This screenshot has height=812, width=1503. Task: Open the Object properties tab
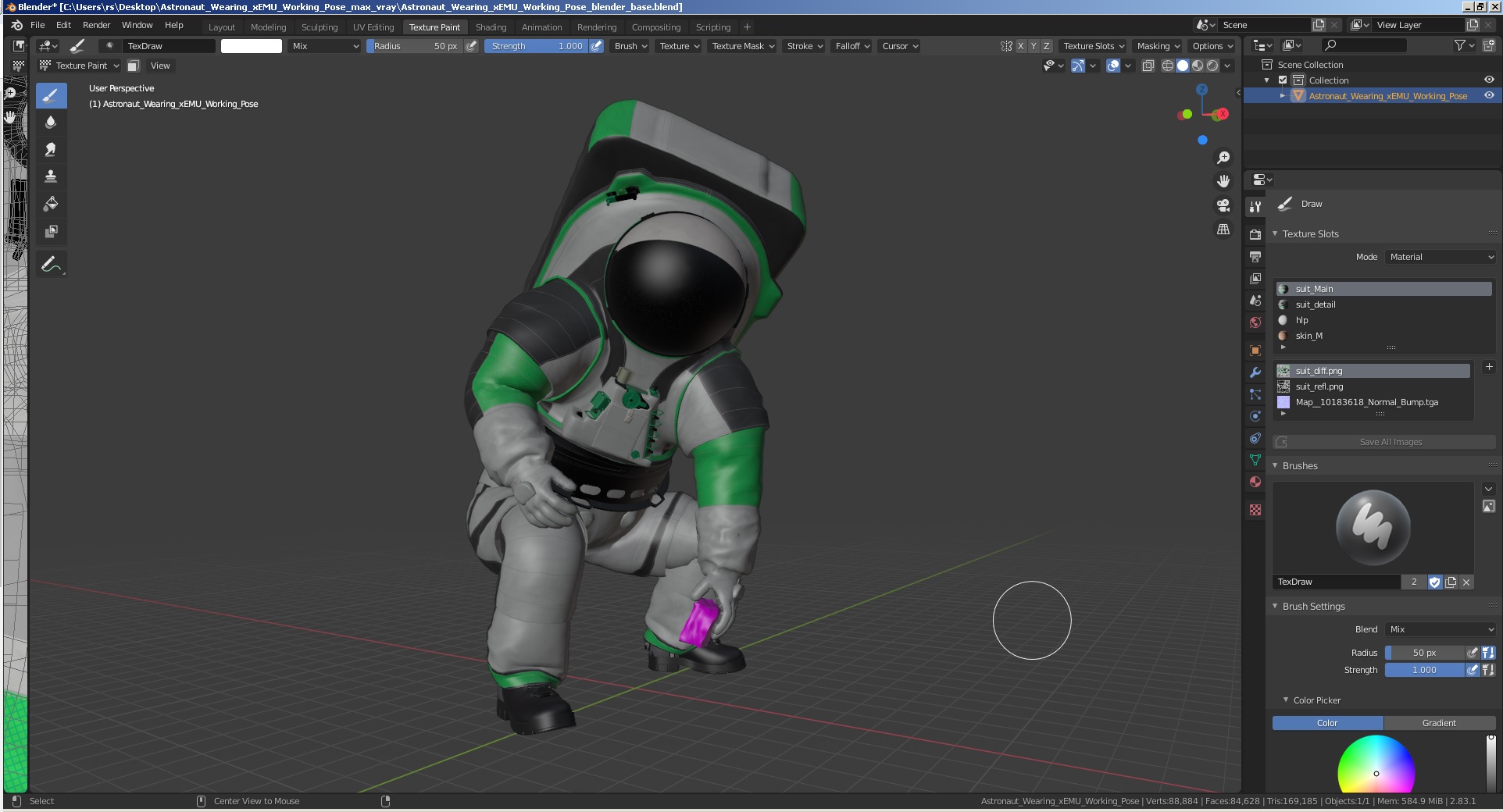tap(1255, 351)
